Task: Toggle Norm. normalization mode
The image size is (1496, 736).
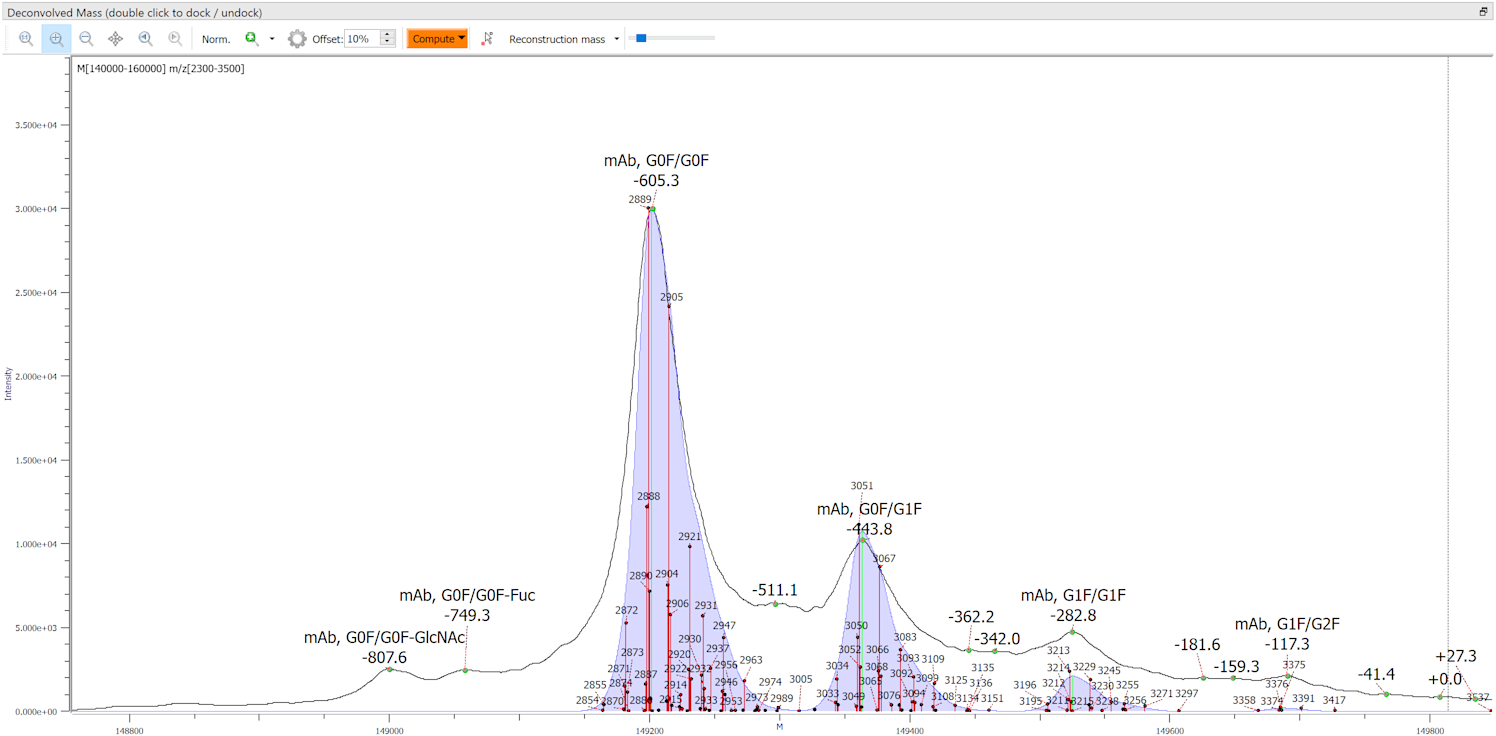Action: click(216, 39)
